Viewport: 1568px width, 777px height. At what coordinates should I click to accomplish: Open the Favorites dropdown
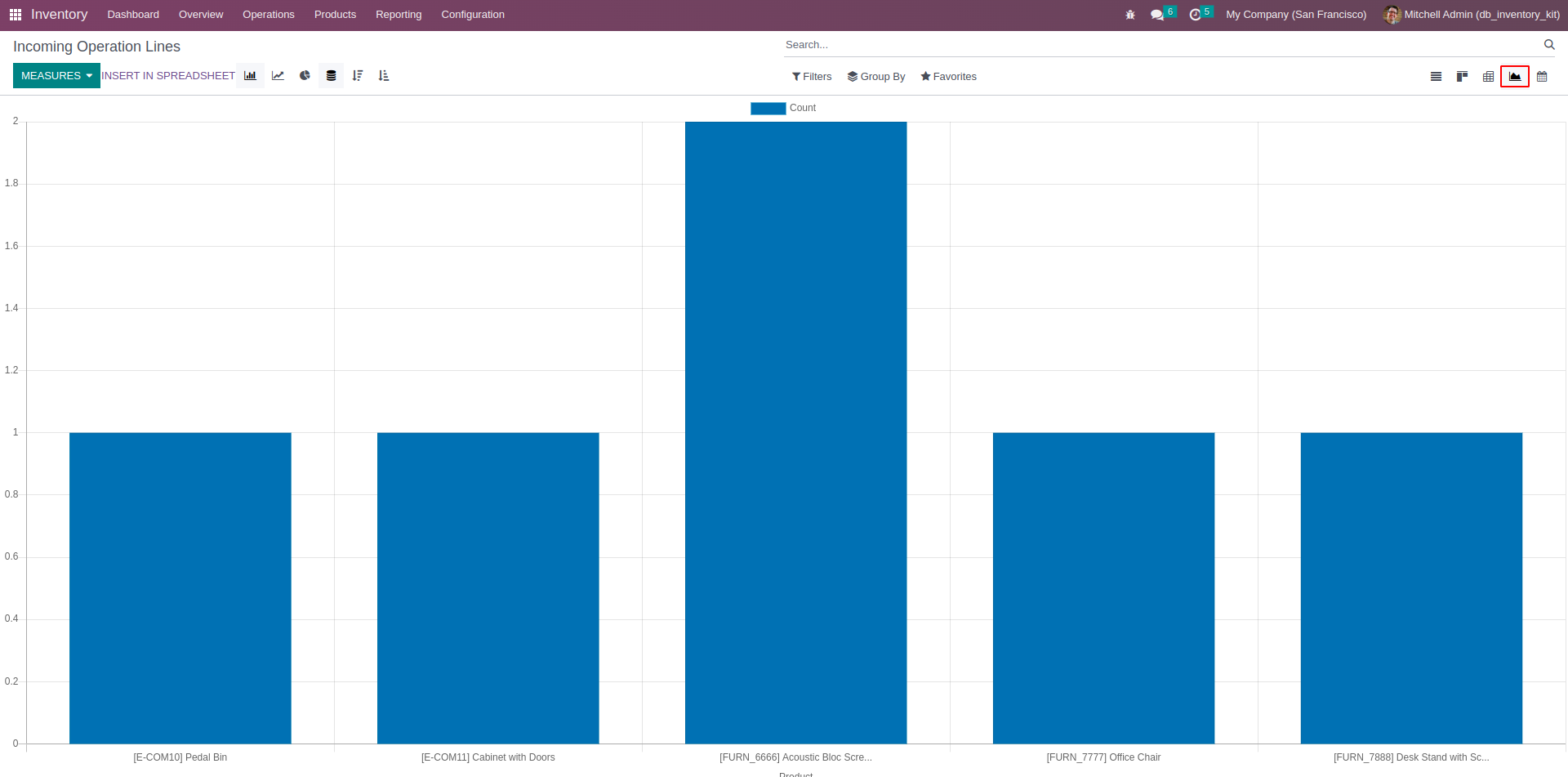point(948,77)
